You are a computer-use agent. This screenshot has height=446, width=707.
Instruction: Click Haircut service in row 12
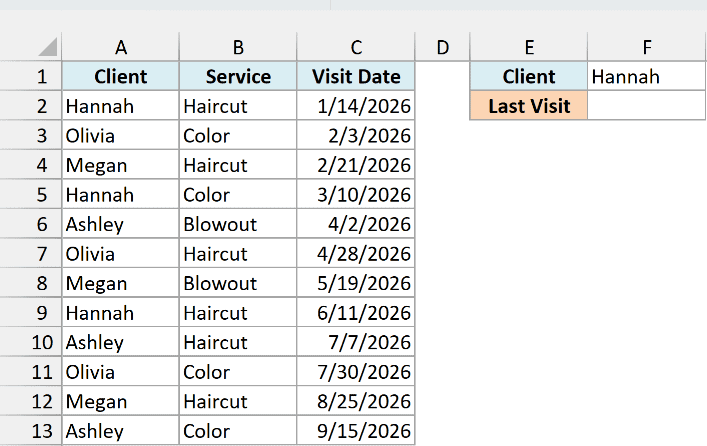pos(238,401)
